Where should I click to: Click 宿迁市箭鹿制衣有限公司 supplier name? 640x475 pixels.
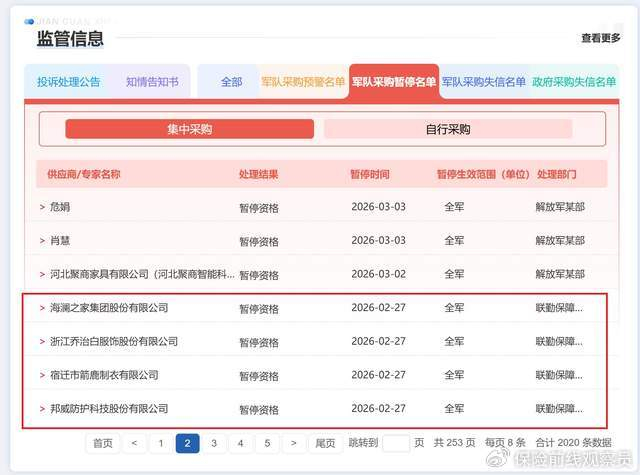[104, 375]
